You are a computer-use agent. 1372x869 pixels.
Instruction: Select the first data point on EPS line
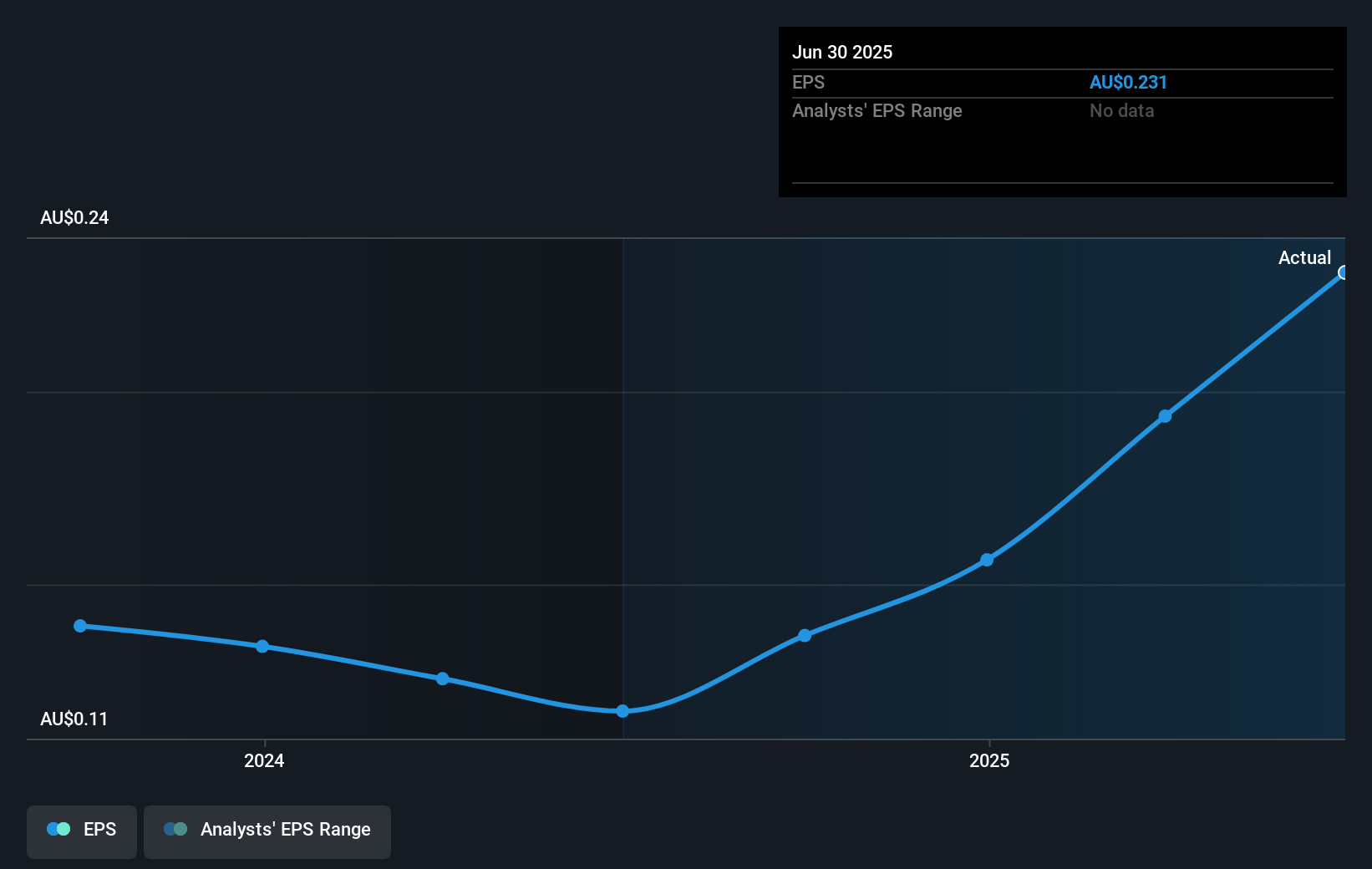coord(80,626)
